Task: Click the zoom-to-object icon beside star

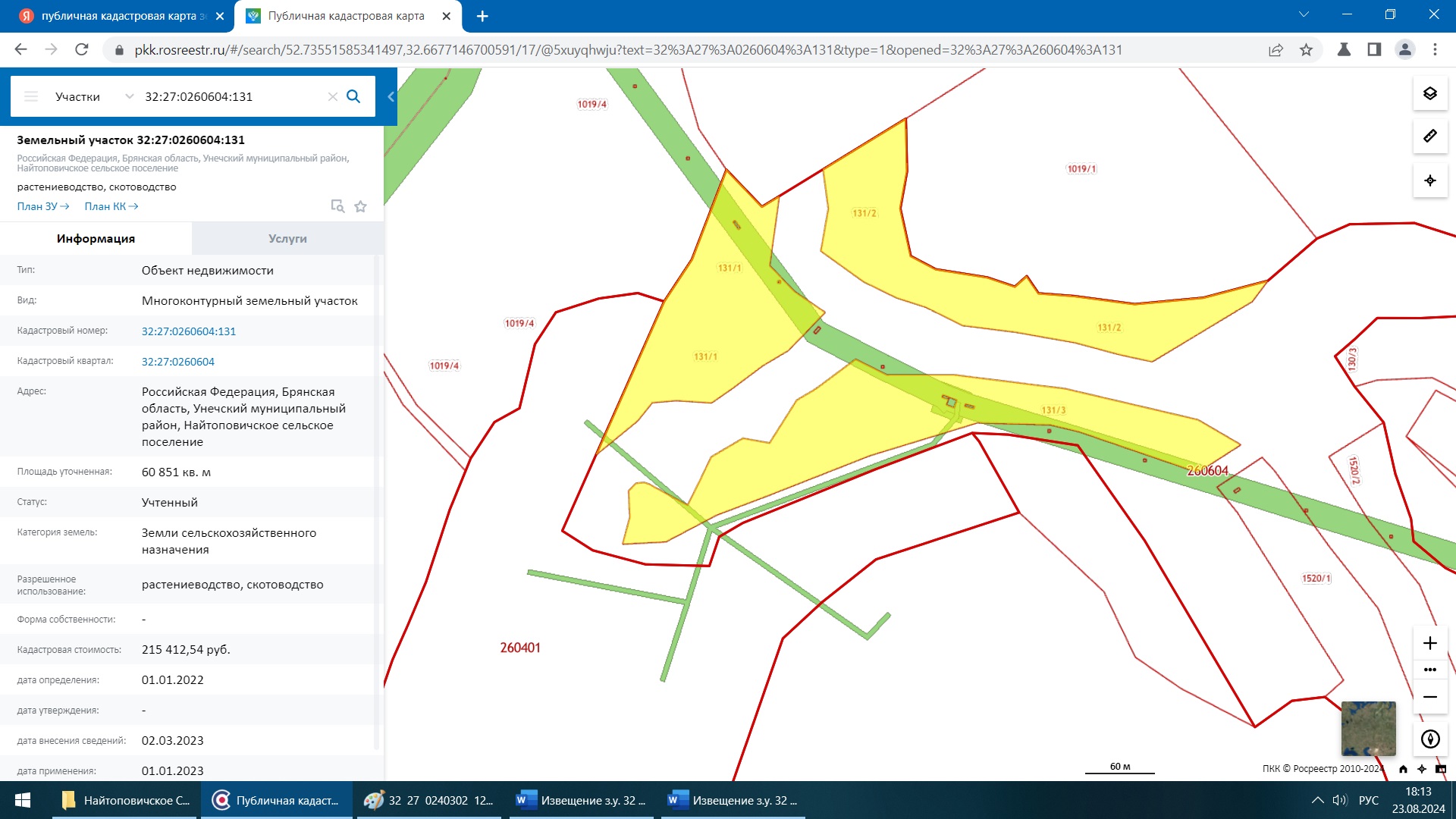Action: click(x=337, y=206)
